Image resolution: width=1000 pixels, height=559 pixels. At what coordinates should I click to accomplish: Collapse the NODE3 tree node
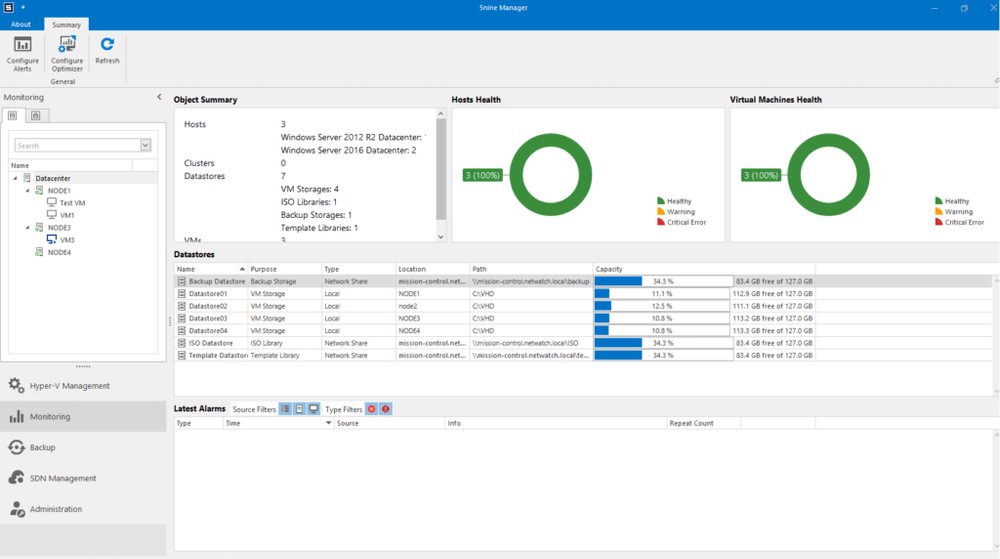[27, 228]
